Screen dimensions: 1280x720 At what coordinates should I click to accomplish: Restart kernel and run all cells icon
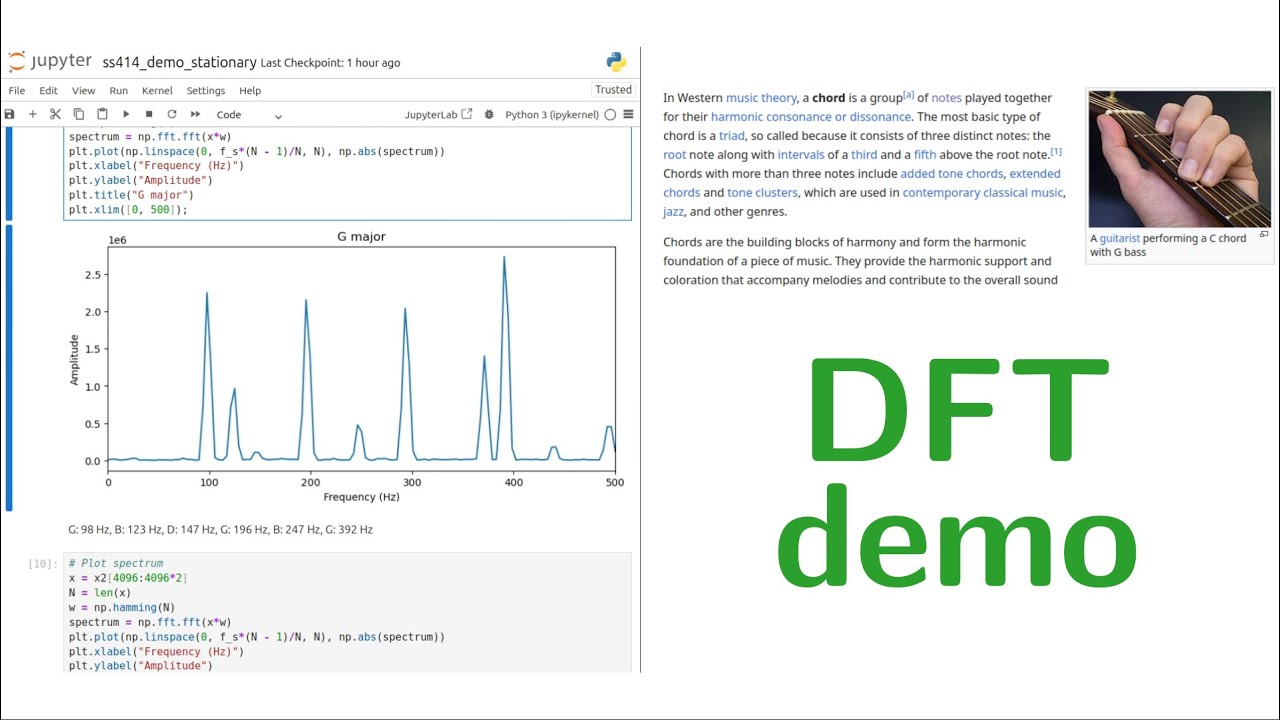click(196, 115)
